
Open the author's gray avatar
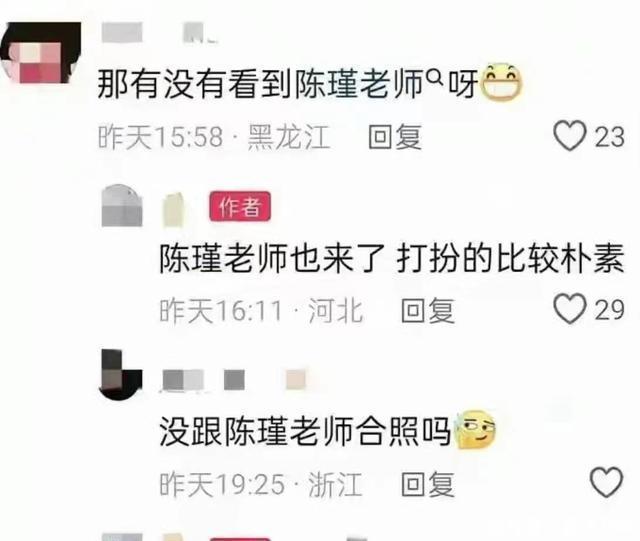122,205
